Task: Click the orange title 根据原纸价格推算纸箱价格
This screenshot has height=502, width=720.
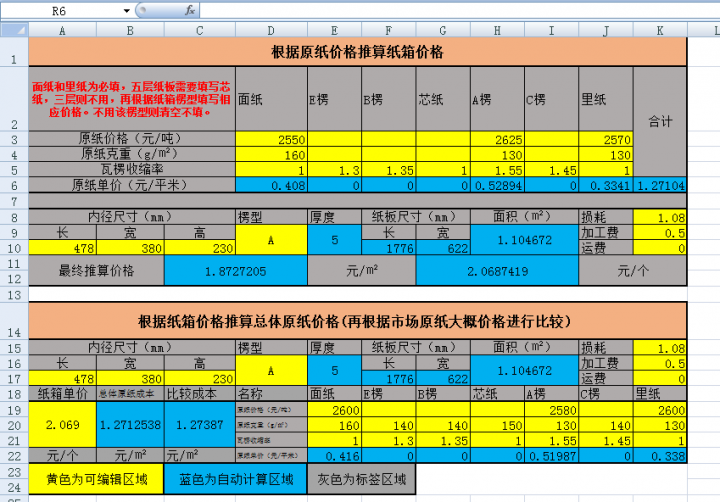Action: [357, 52]
